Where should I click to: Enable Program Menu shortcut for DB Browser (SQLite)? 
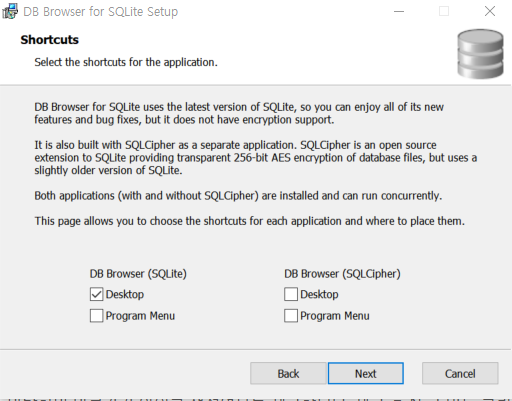(x=96, y=316)
